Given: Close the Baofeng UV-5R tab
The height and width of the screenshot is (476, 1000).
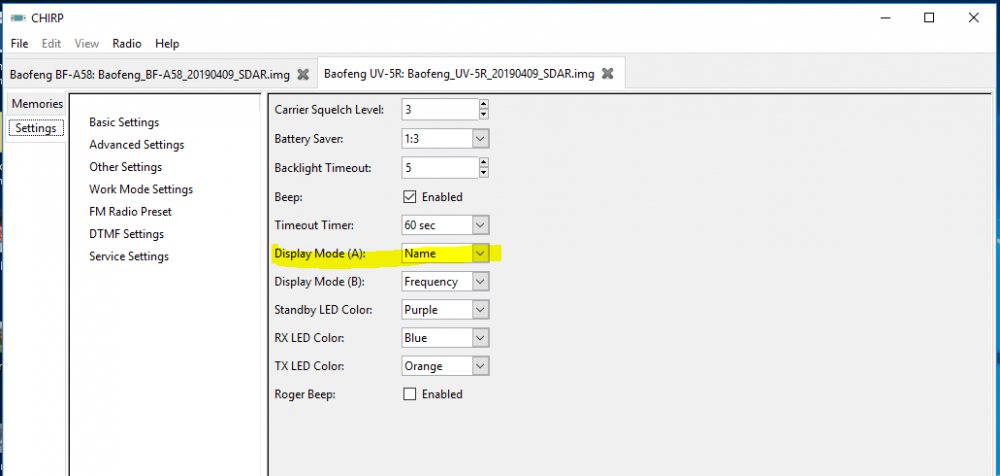Looking at the screenshot, I should pyautogui.click(x=608, y=73).
